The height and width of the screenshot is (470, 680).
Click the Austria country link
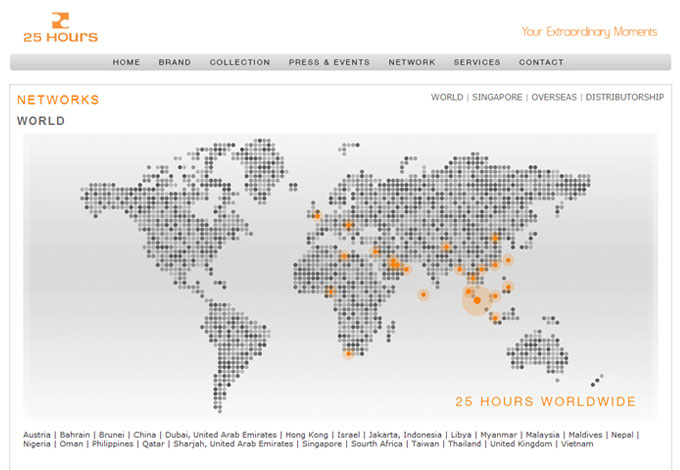[x=36, y=435]
